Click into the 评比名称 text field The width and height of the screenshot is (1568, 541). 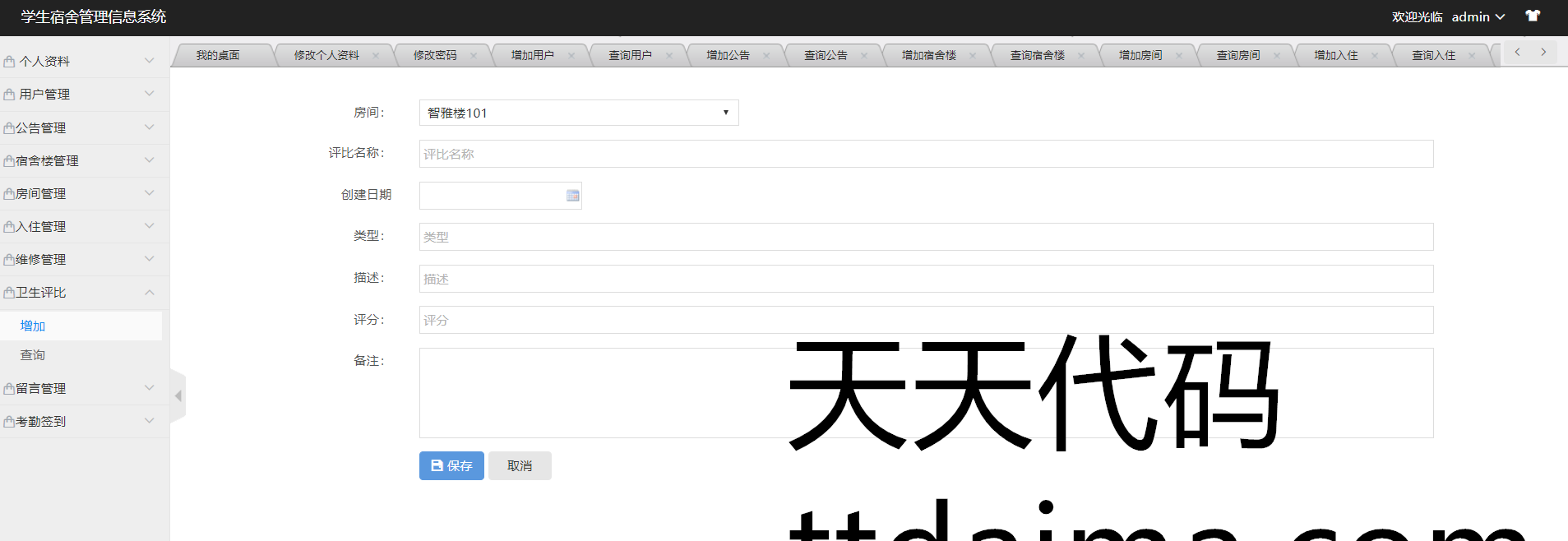pyautogui.click(x=926, y=154)
